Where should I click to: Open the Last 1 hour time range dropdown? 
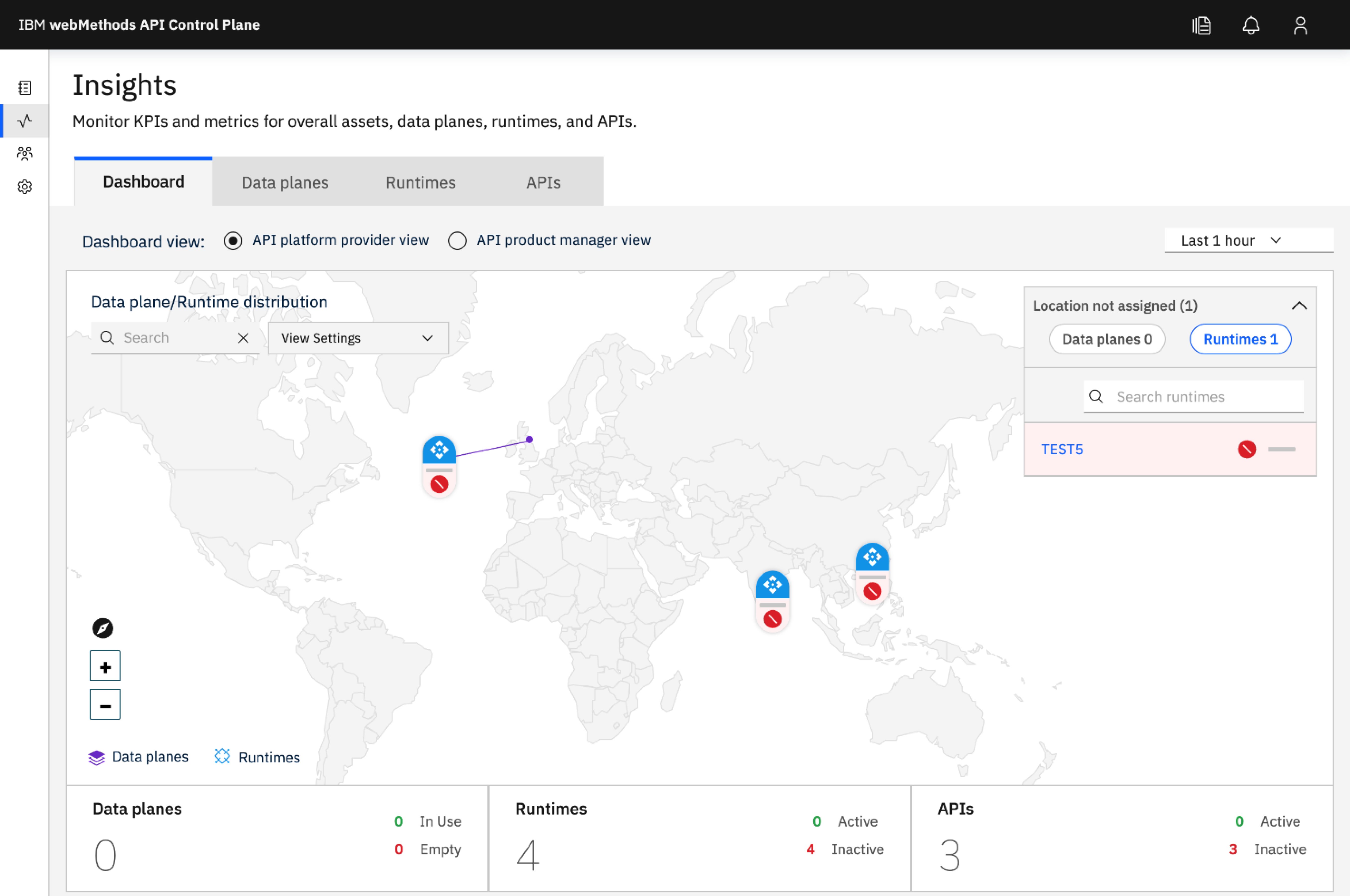(1249, 241)
